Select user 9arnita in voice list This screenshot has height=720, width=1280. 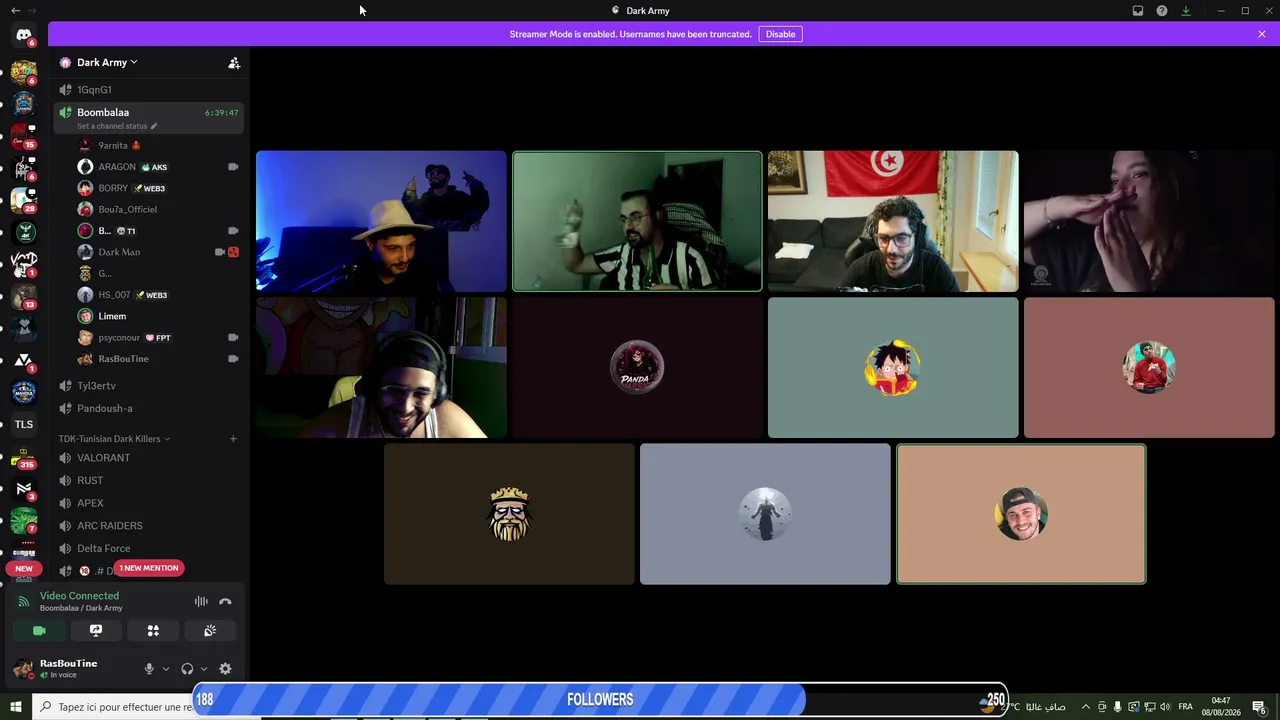(160, 146)
